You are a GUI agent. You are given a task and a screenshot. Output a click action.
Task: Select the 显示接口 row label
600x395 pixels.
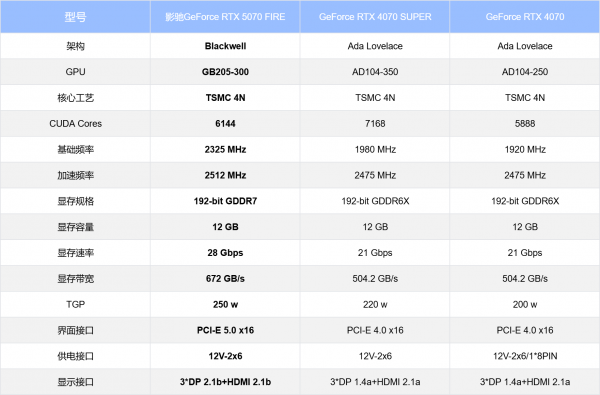(x=75, y=382)
